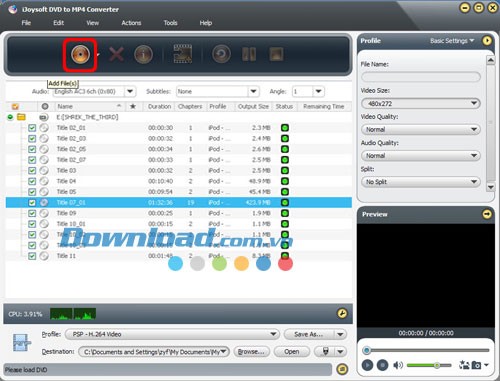Screen dimensions: 500x381
Task: Click the Preview panel arrow button
Action: tap(487, 214)
